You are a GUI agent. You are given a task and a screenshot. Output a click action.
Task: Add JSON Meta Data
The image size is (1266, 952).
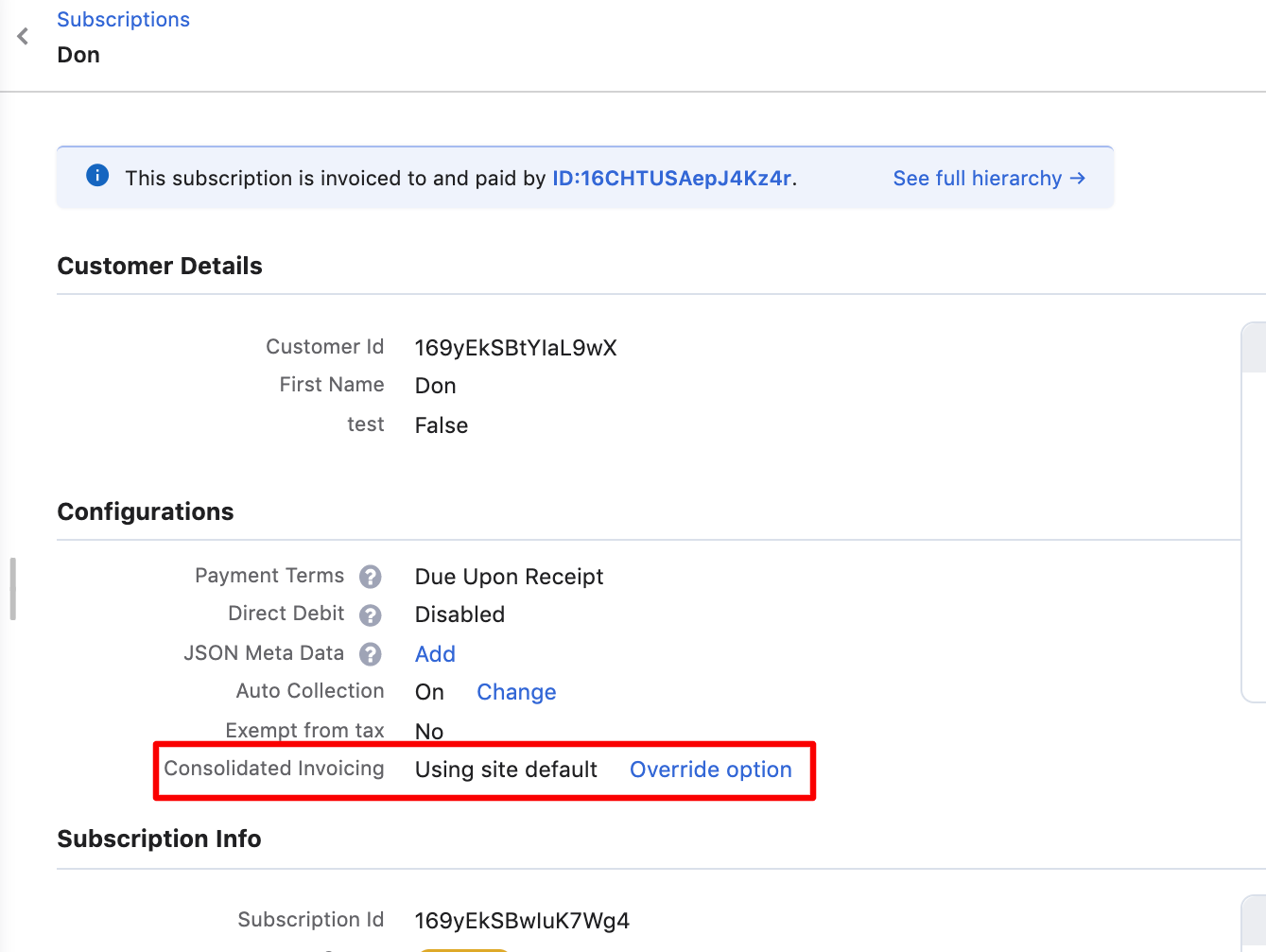coord(435,654)
